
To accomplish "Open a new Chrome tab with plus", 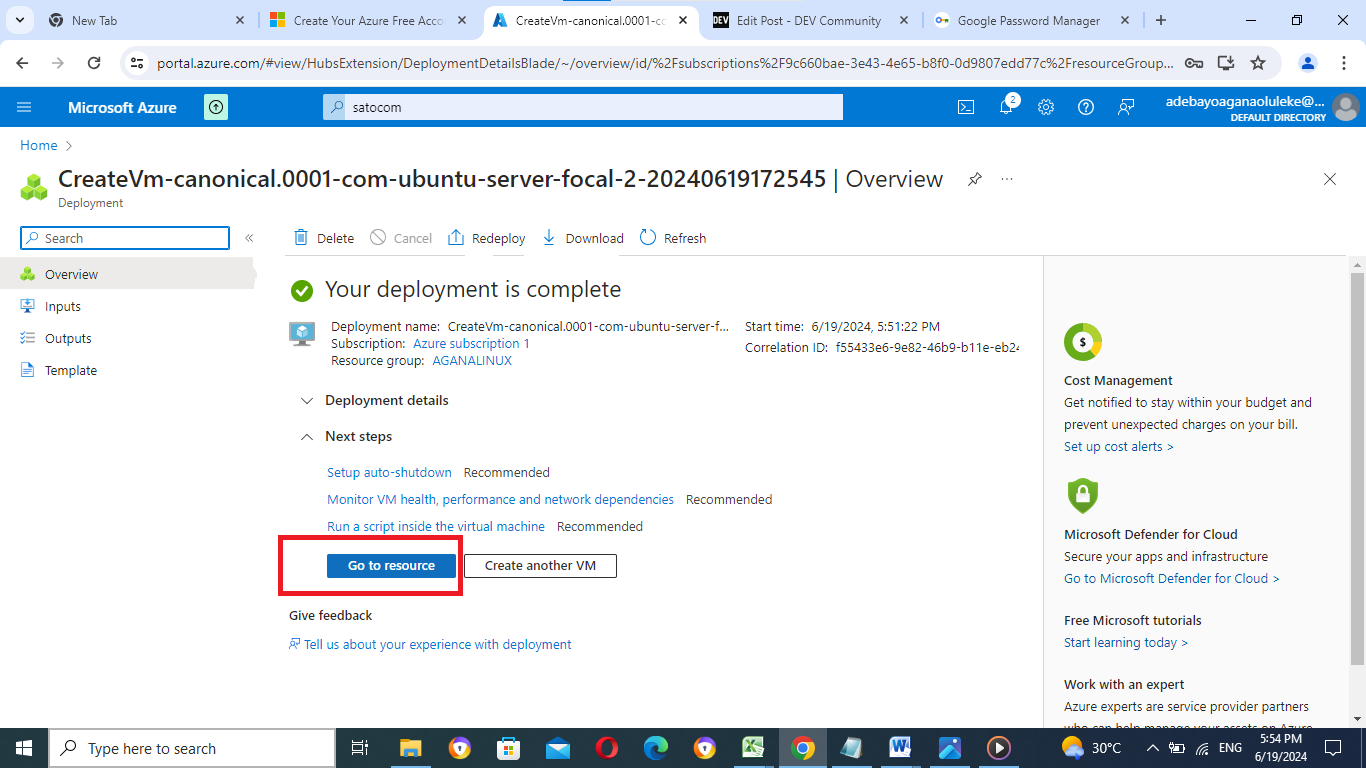I will tap(1161, 20).
